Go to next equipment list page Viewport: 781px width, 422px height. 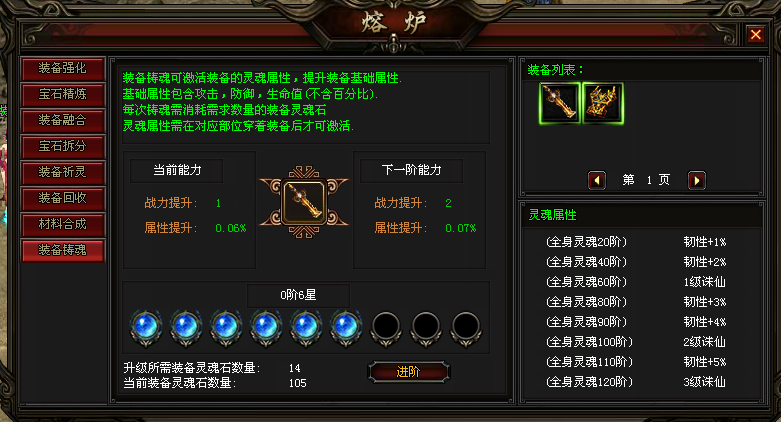coord(697,180)
